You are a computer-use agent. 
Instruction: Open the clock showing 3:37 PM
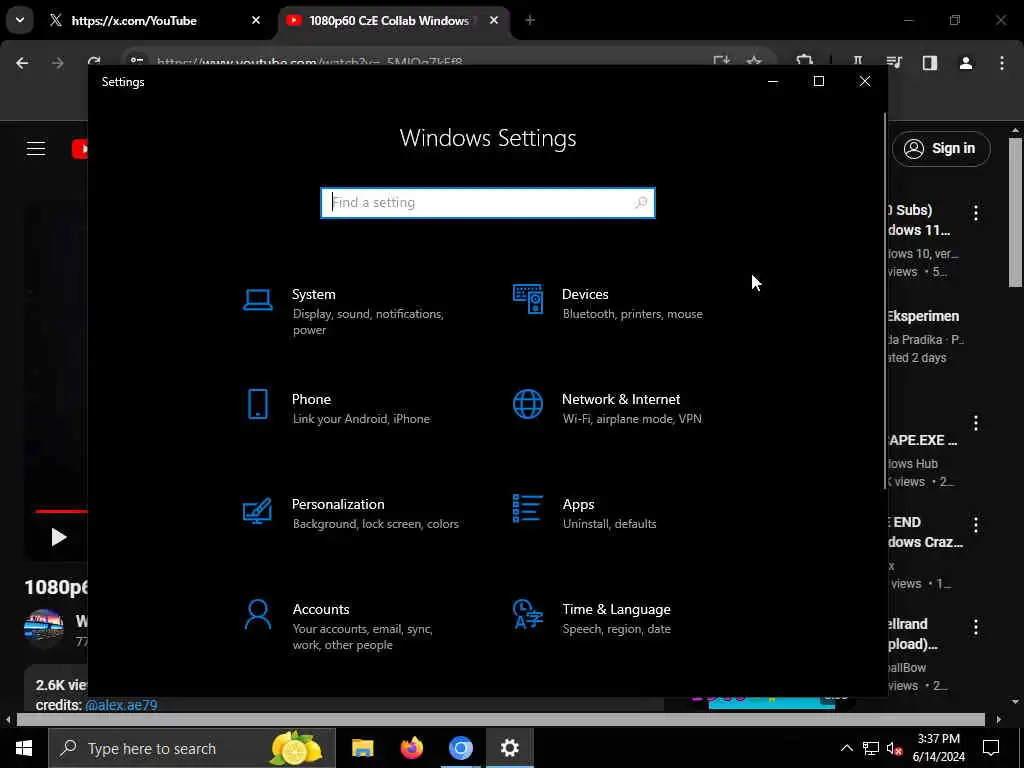(938, 748)
